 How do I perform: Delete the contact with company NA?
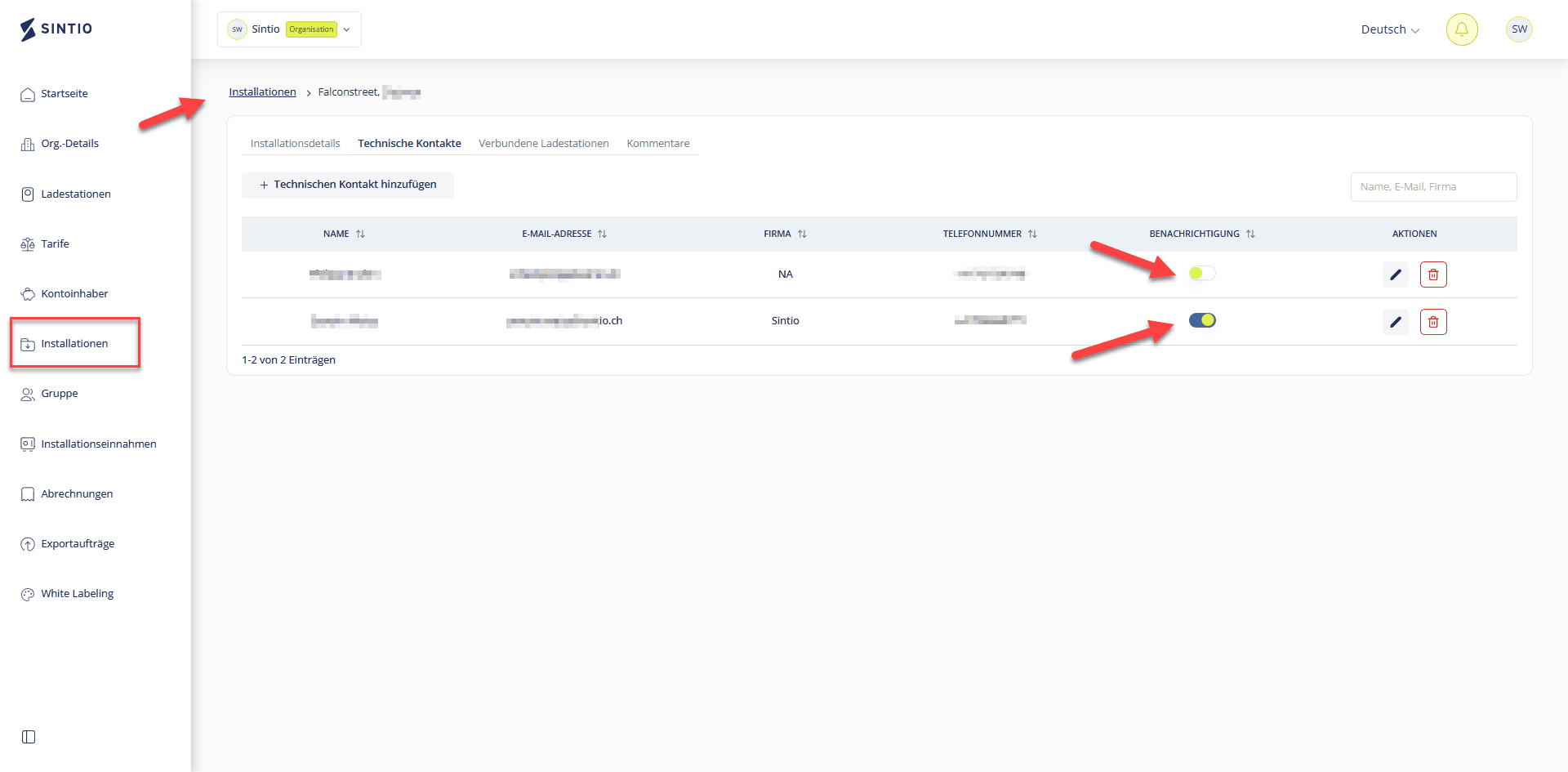(1432, 274)
